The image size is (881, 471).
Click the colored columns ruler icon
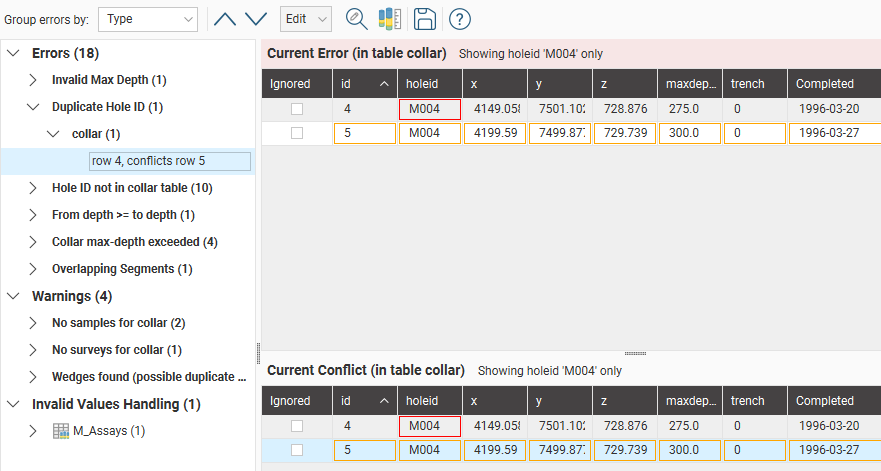pos(389,19)
